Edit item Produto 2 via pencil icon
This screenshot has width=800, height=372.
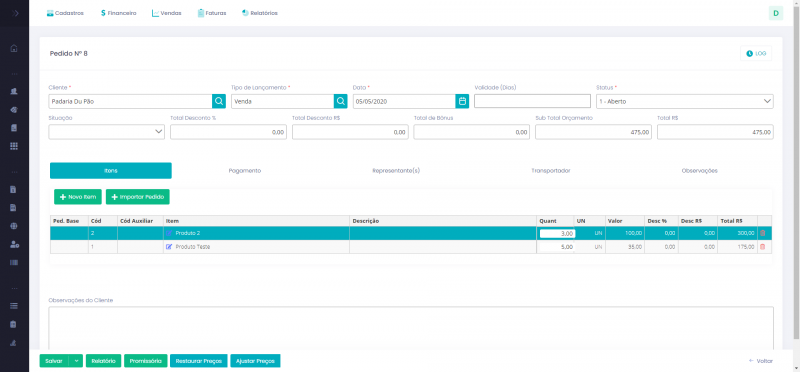point(169,233)
